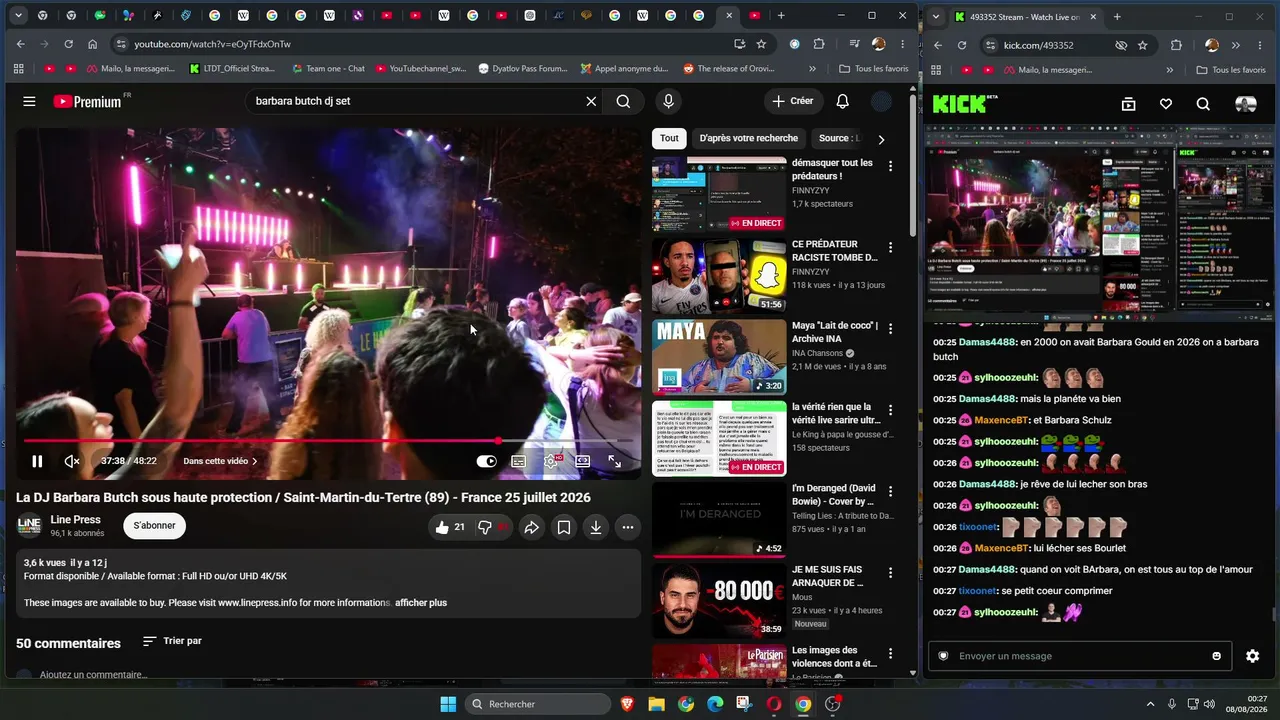This screenshot has width=1280, height=720.
Task: Open Brave browser from taskbar
Action: pyautogui.click(x=627, y=704)
